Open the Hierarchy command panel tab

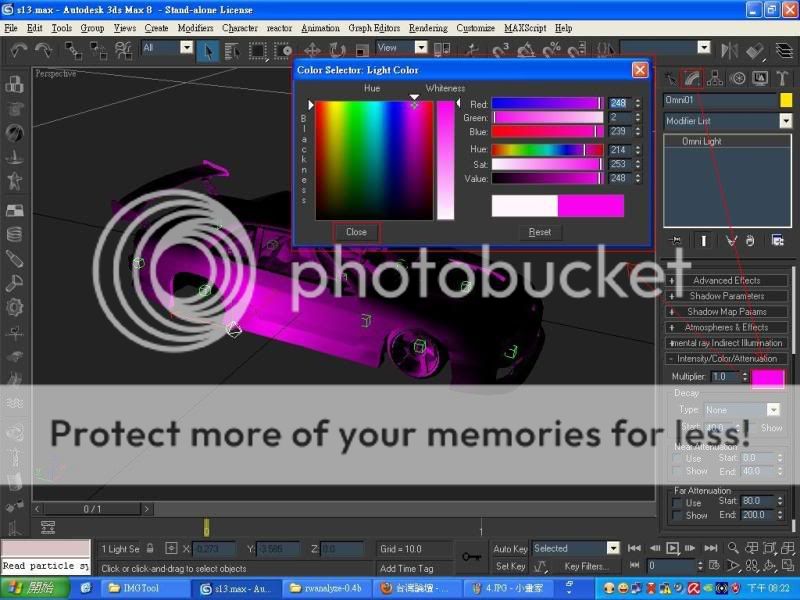(714, 77)
